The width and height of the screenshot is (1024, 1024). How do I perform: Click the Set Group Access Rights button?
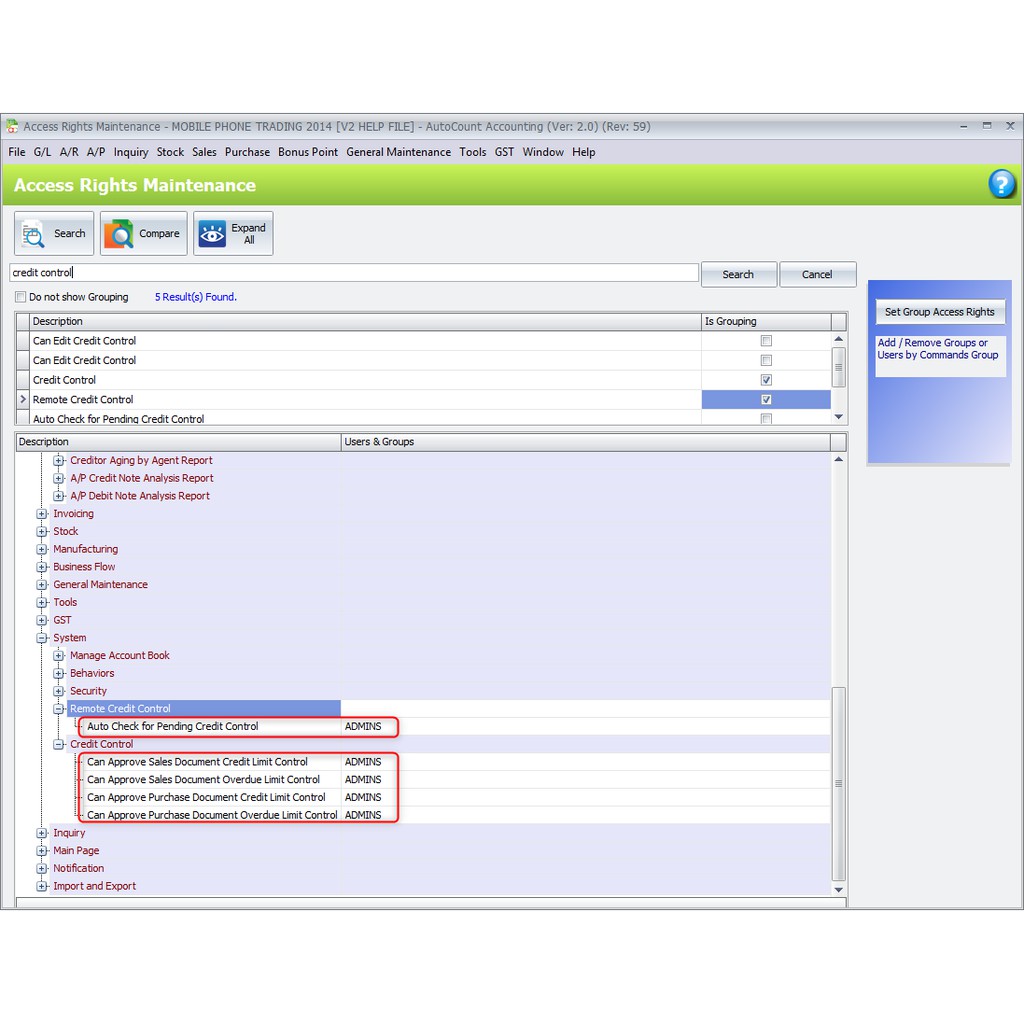[x=939, y=312]
